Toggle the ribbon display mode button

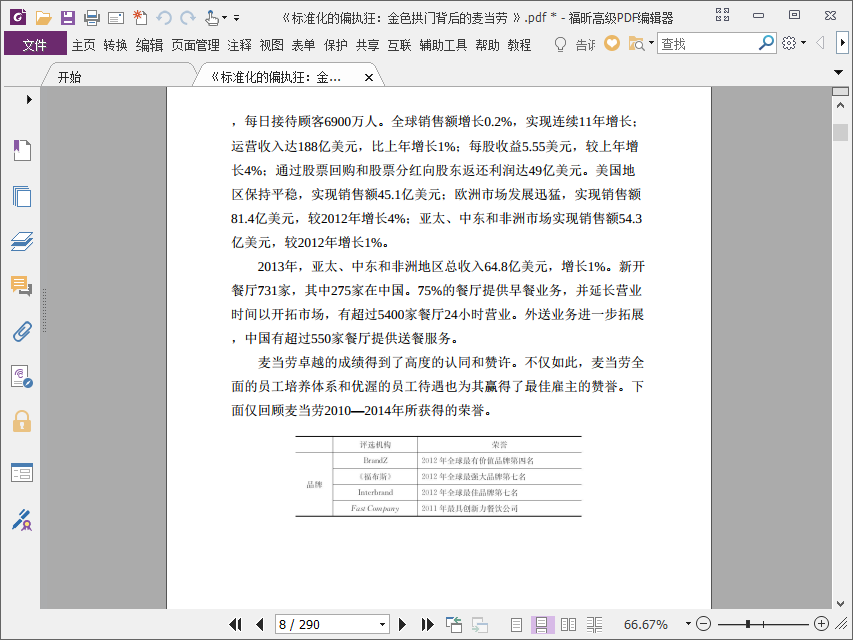click(722, 15)
